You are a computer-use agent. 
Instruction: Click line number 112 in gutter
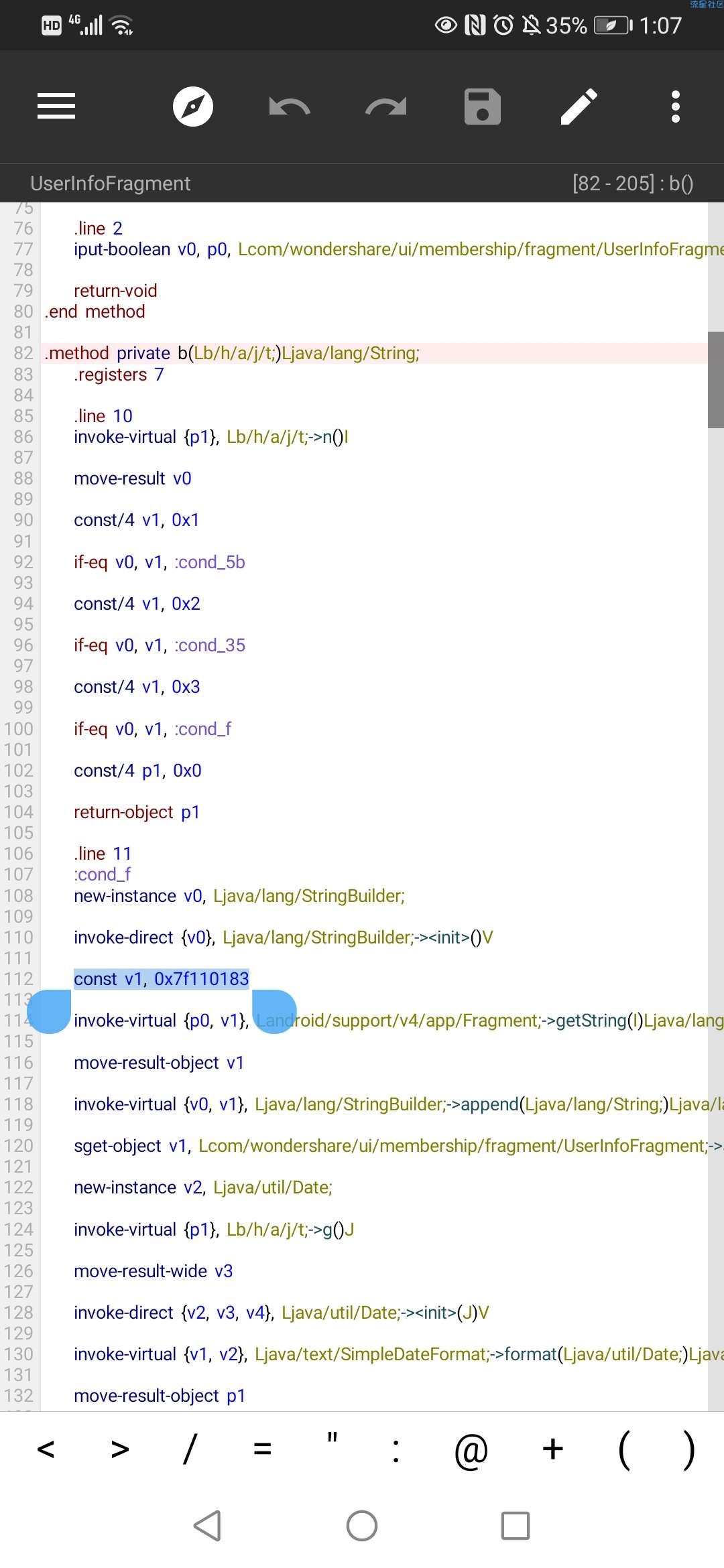click(18, 979)
